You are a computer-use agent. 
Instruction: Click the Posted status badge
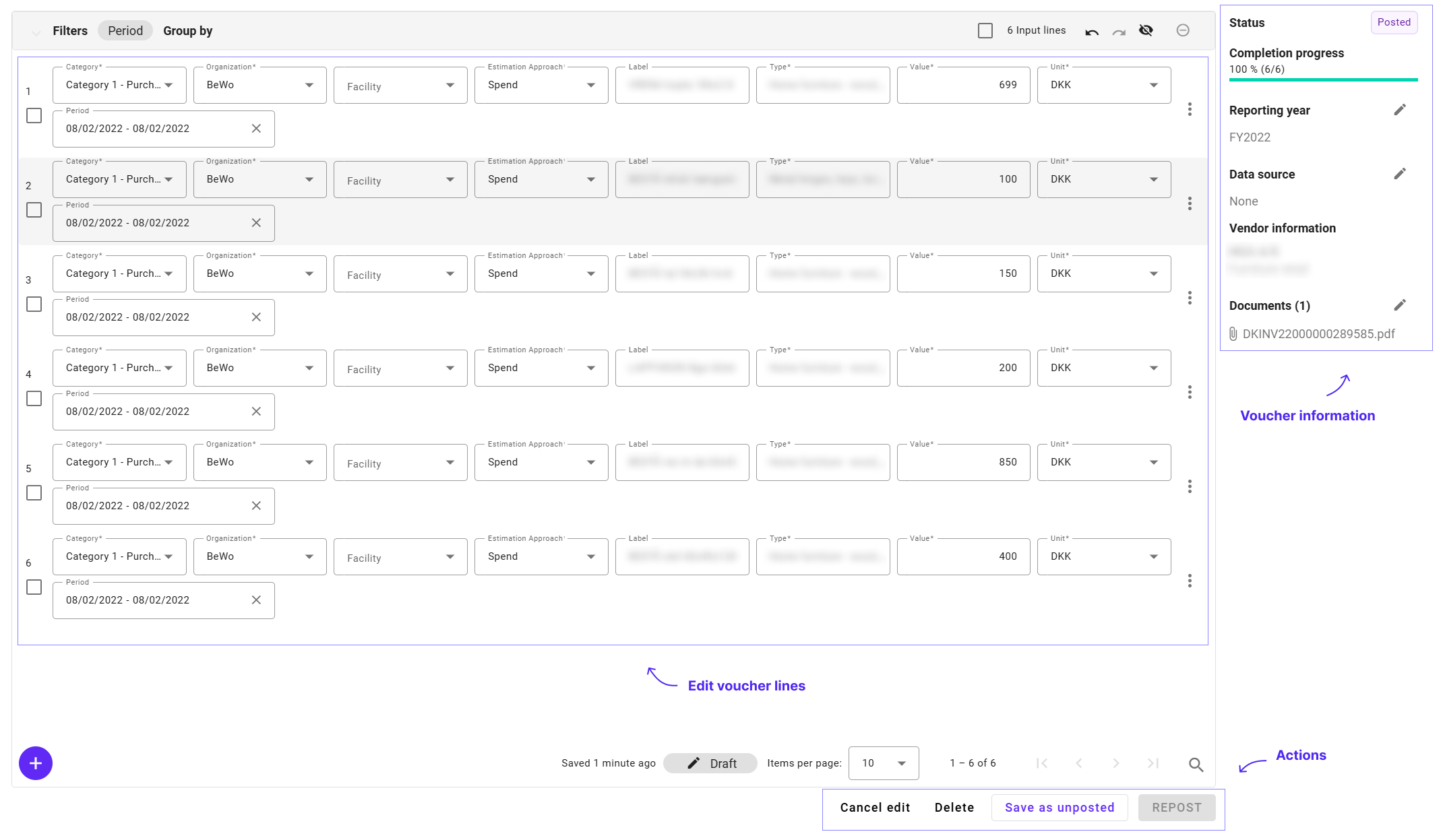tap(1394, 22)
